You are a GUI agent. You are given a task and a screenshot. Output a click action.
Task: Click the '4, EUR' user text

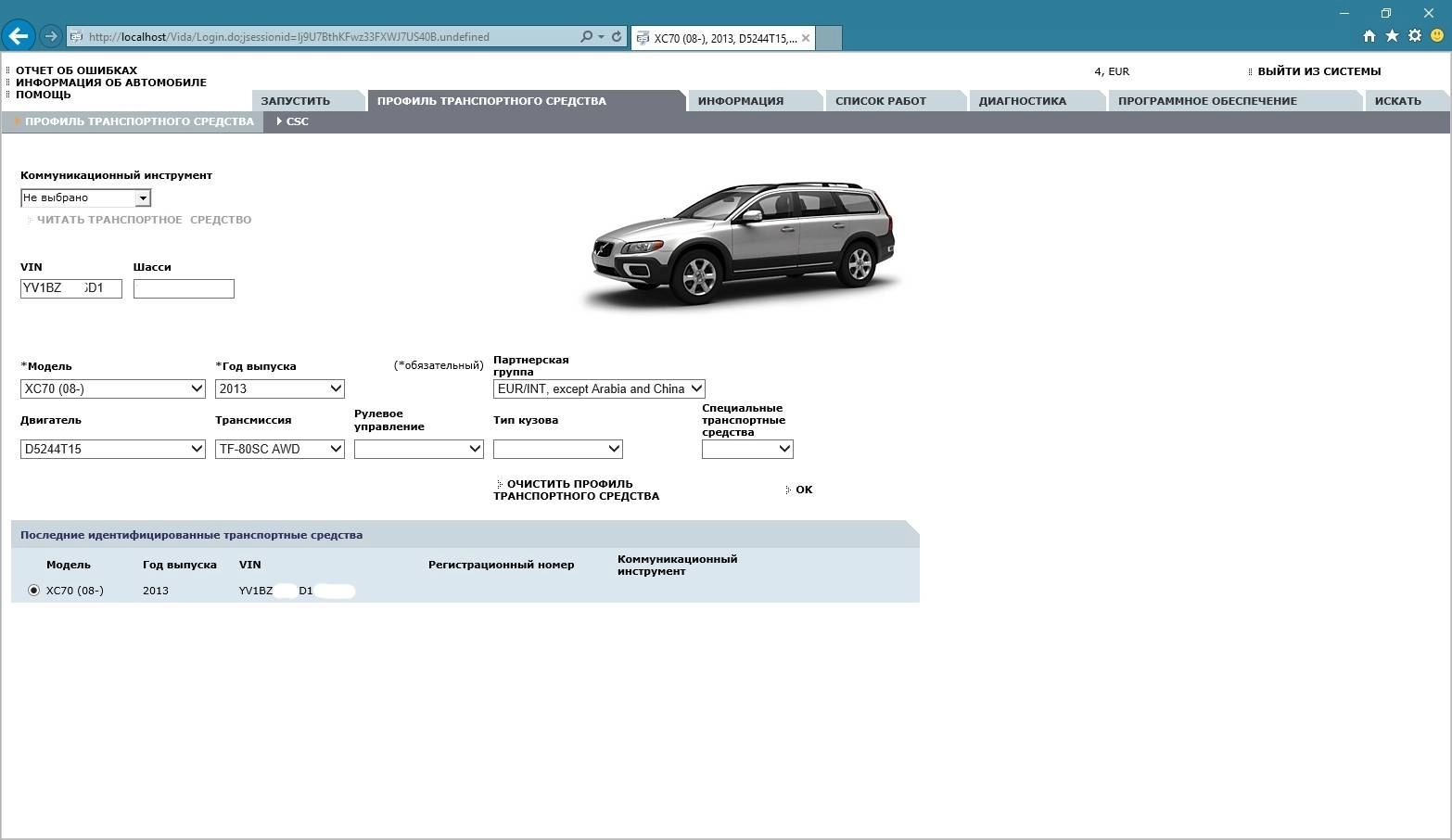coord(1112,71)
